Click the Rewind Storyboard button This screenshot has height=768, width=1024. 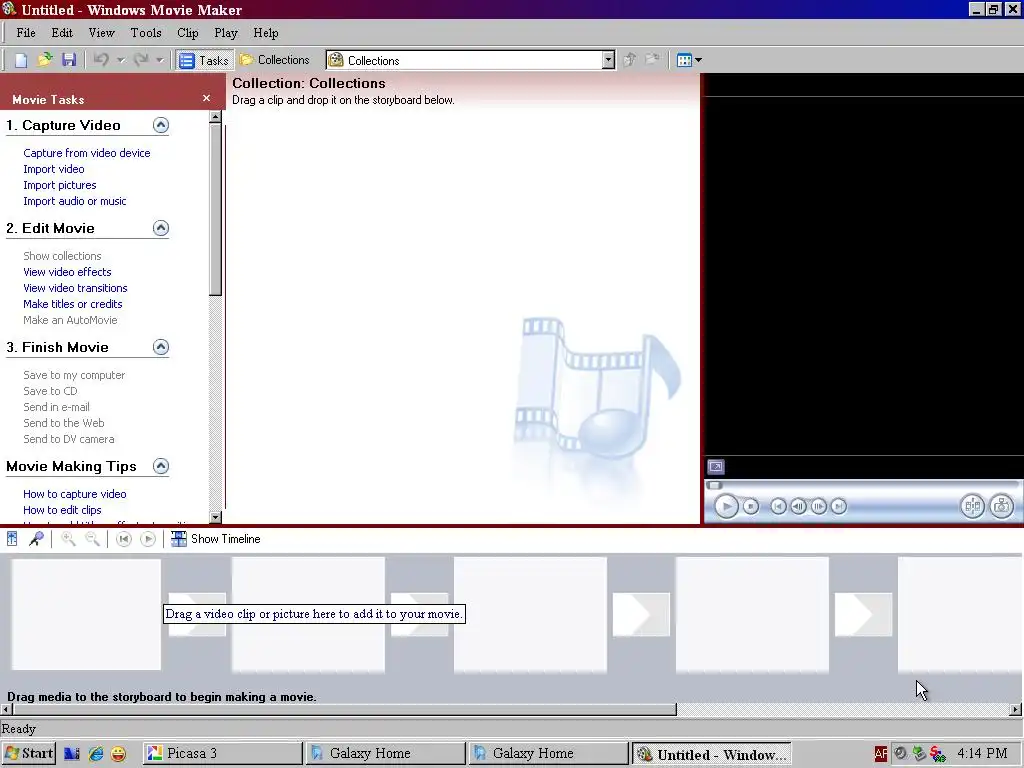tap(123, 539)
